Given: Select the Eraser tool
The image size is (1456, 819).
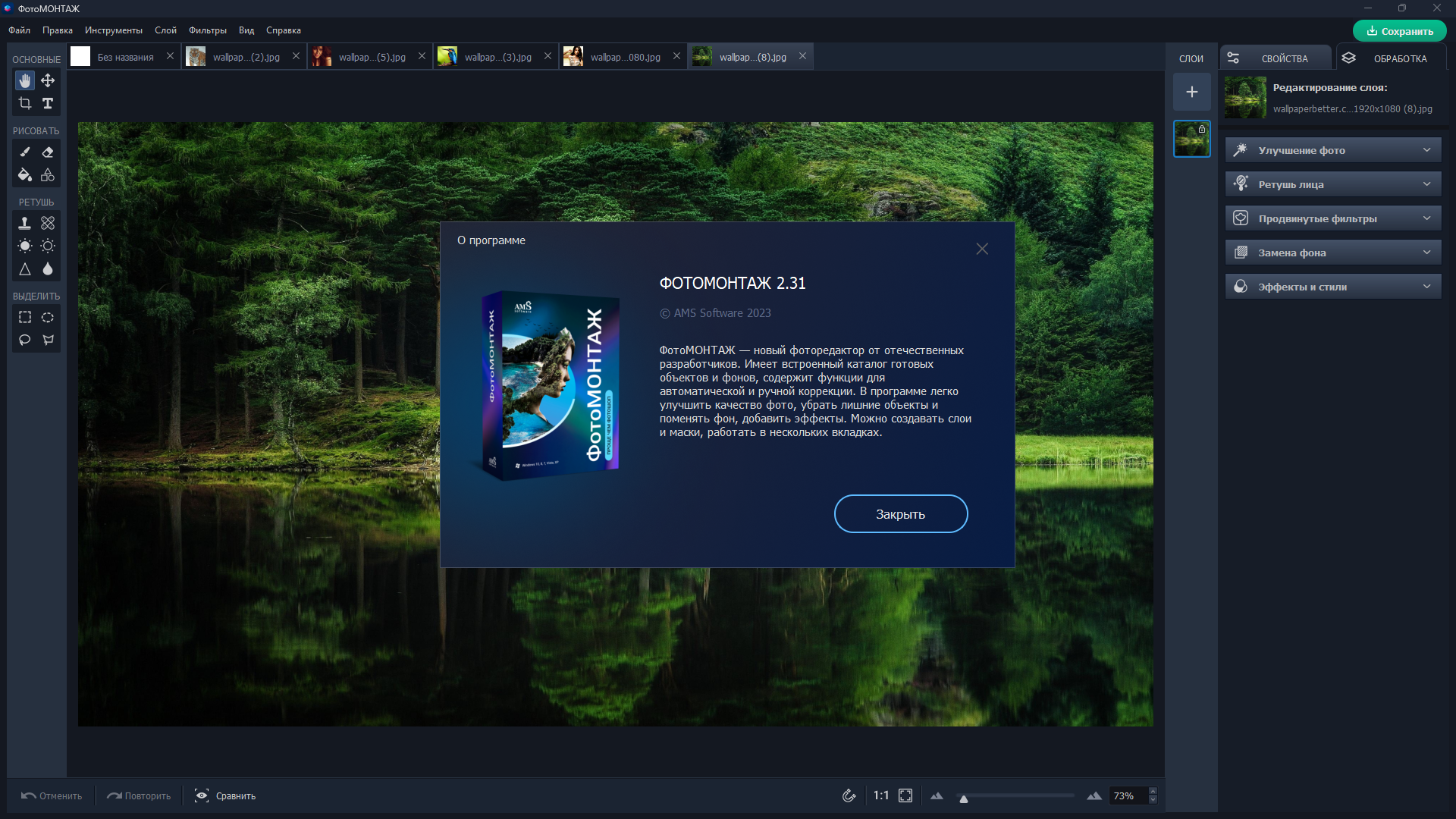Looking at the screenshot, I should pyautogui.click(x=48, y=152).
